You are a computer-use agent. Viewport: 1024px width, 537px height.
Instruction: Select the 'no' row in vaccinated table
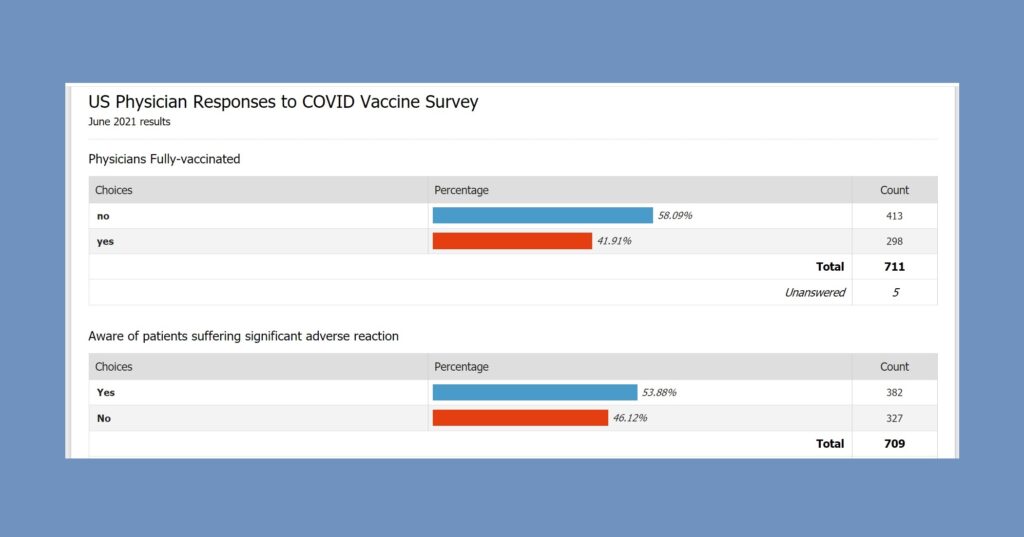[x=104, y=216]
